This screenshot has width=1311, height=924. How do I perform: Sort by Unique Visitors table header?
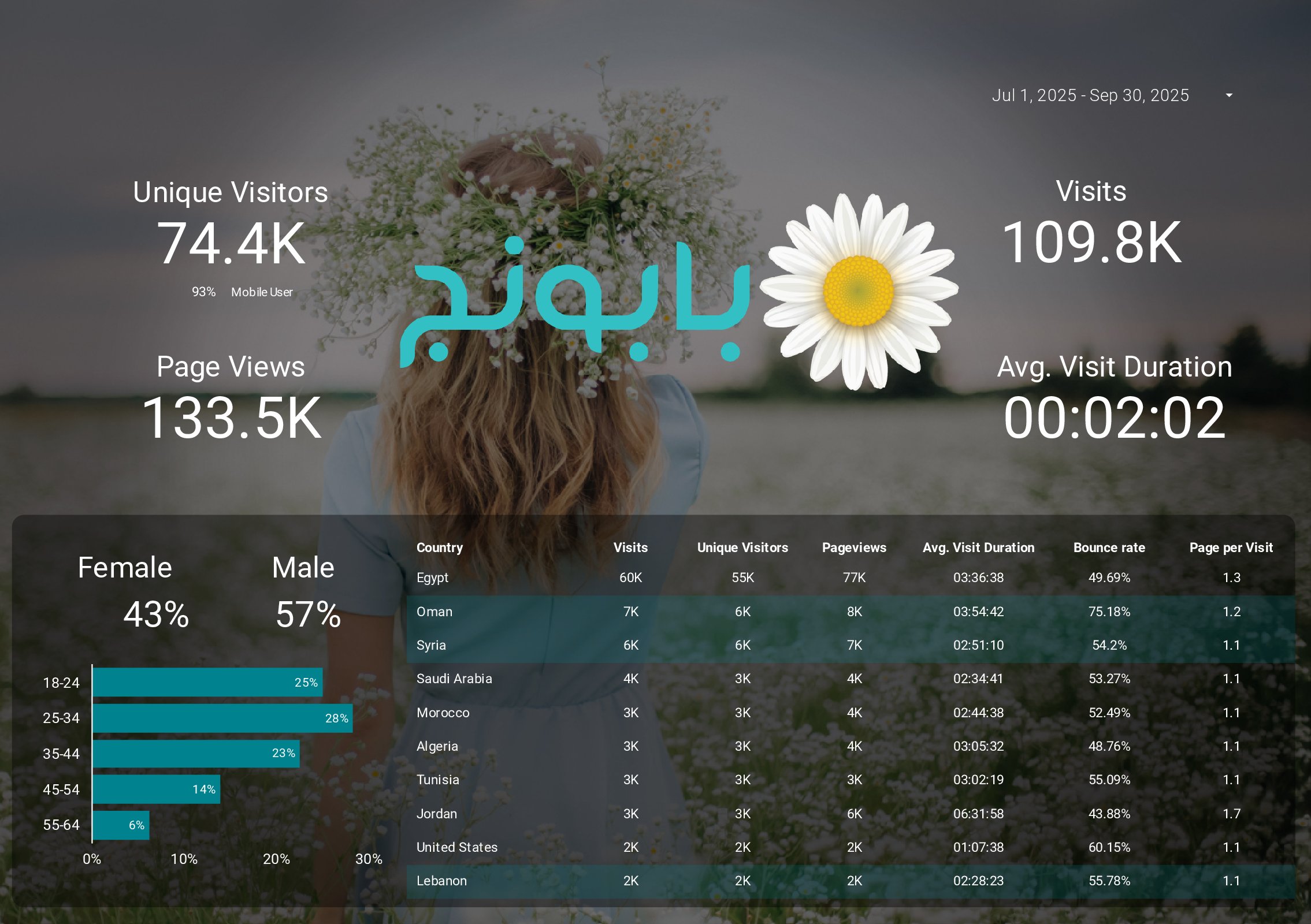coord(742,547)
